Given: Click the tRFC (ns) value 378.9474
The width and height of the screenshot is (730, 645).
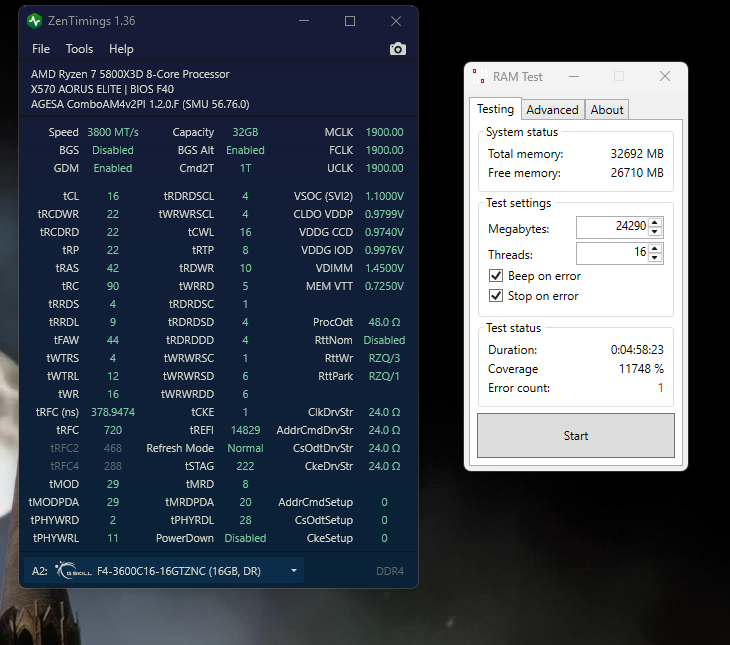Looking at the screenshot, I should click(113, 412).
